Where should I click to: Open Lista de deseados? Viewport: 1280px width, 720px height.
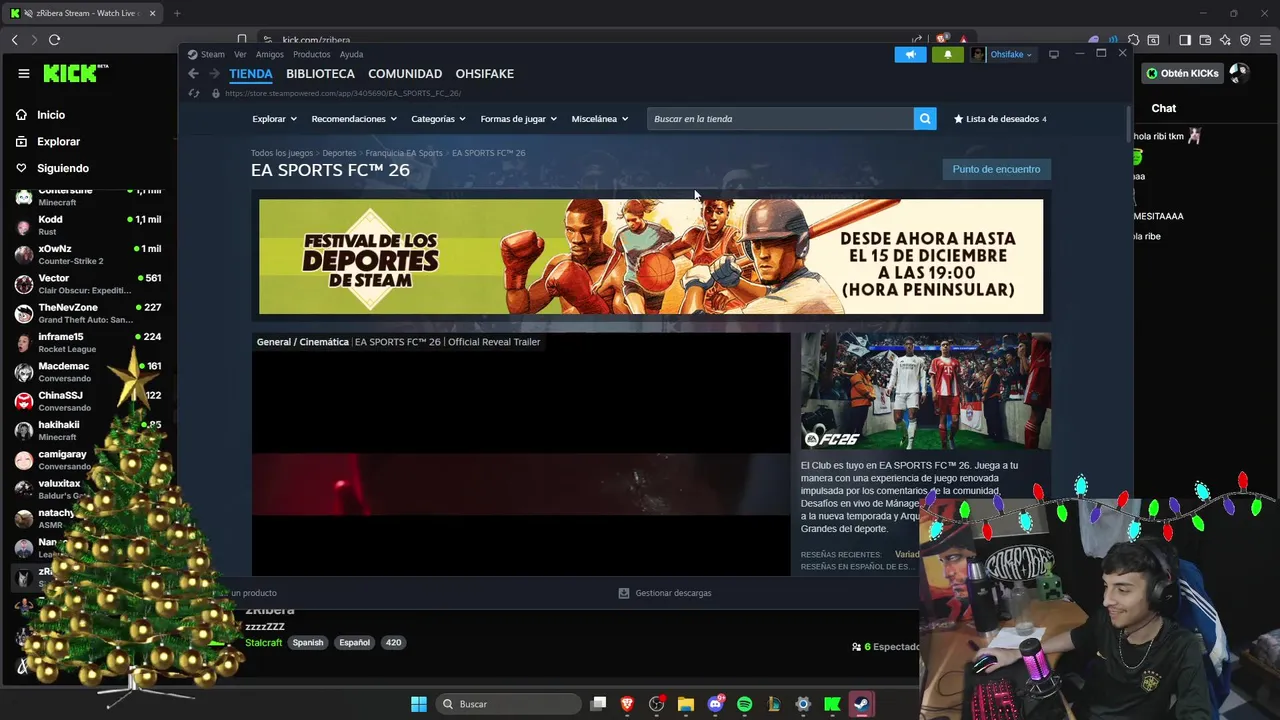(1000, 119)
